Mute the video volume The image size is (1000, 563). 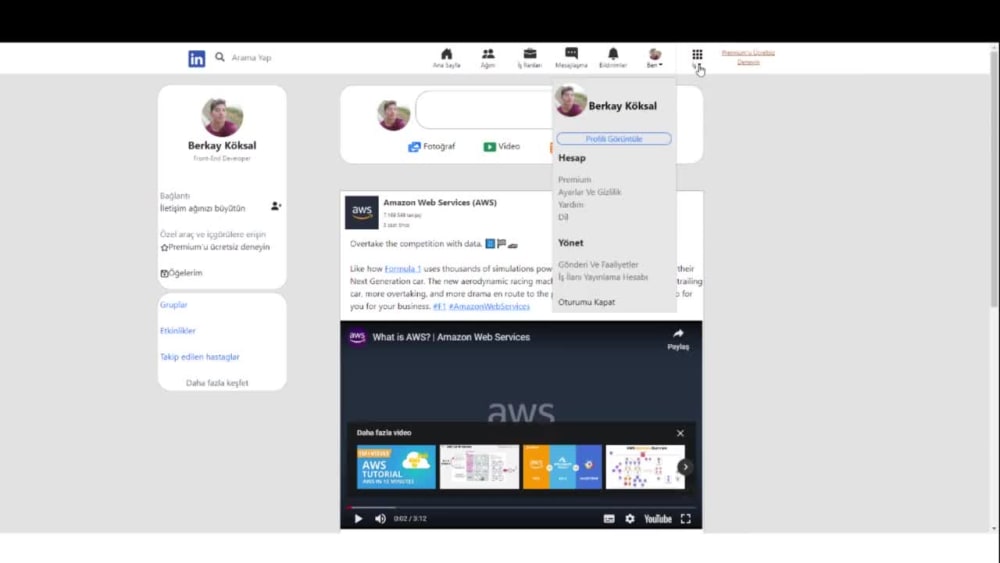380,519
